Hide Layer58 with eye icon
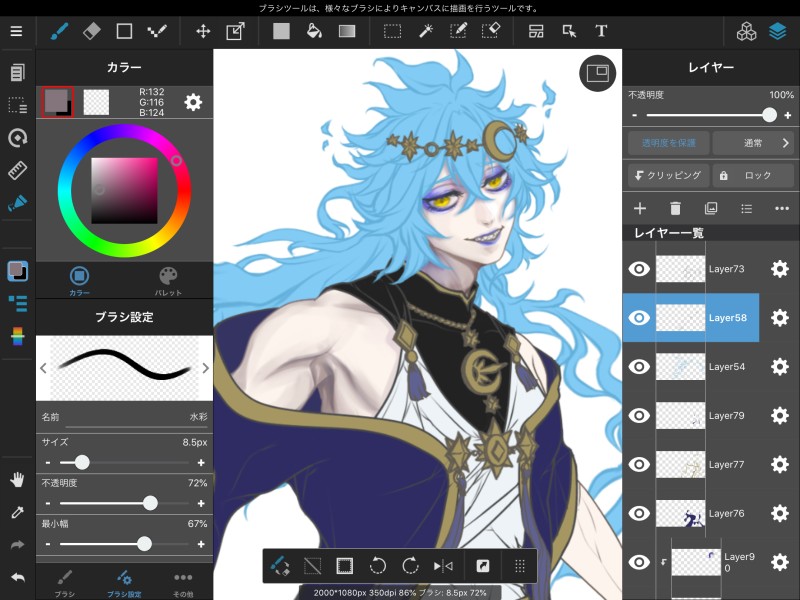The width and height of the screenshot is (800, 600). coord(639,318)
